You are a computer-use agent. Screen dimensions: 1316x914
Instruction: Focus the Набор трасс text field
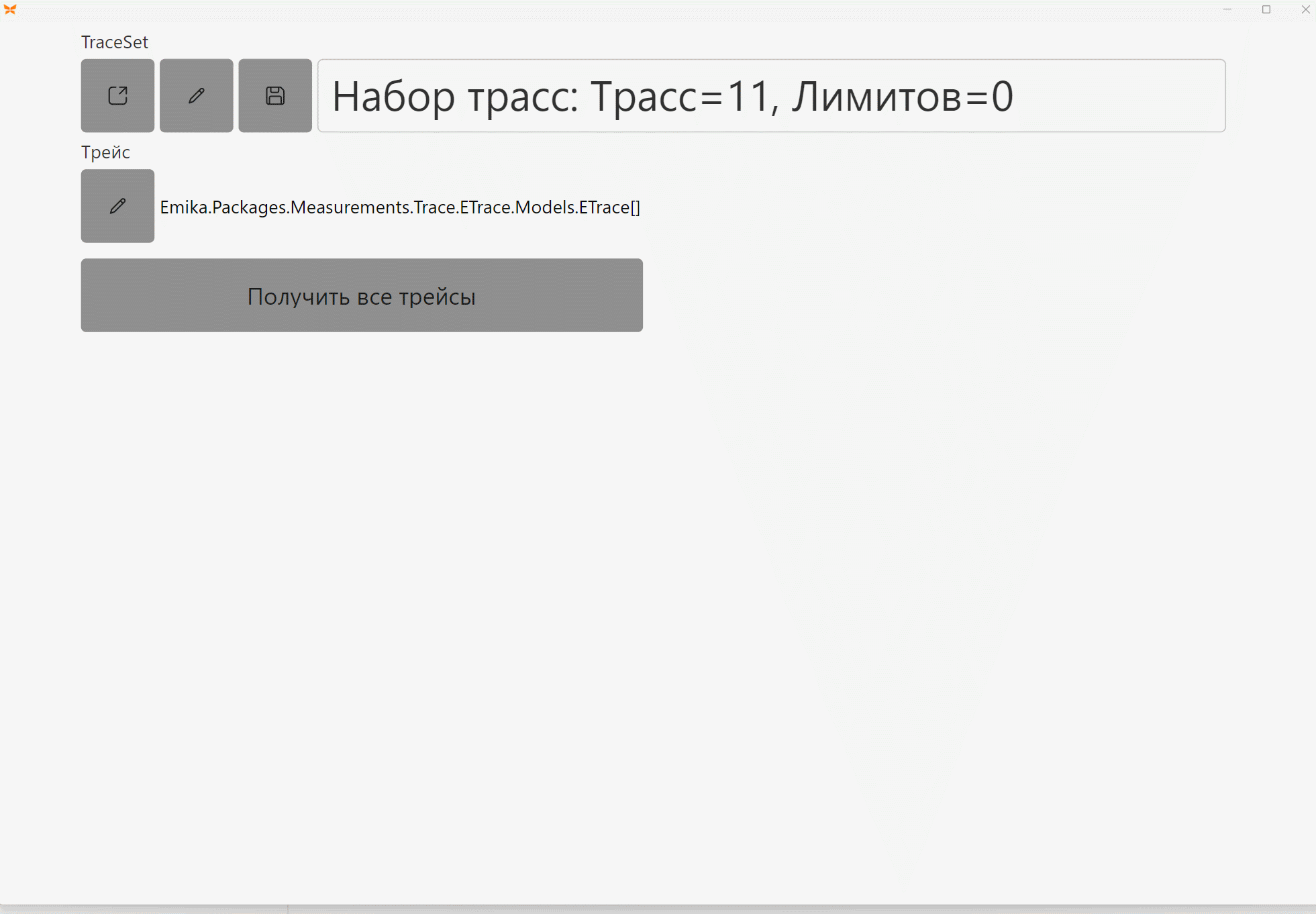pos(772,95)
